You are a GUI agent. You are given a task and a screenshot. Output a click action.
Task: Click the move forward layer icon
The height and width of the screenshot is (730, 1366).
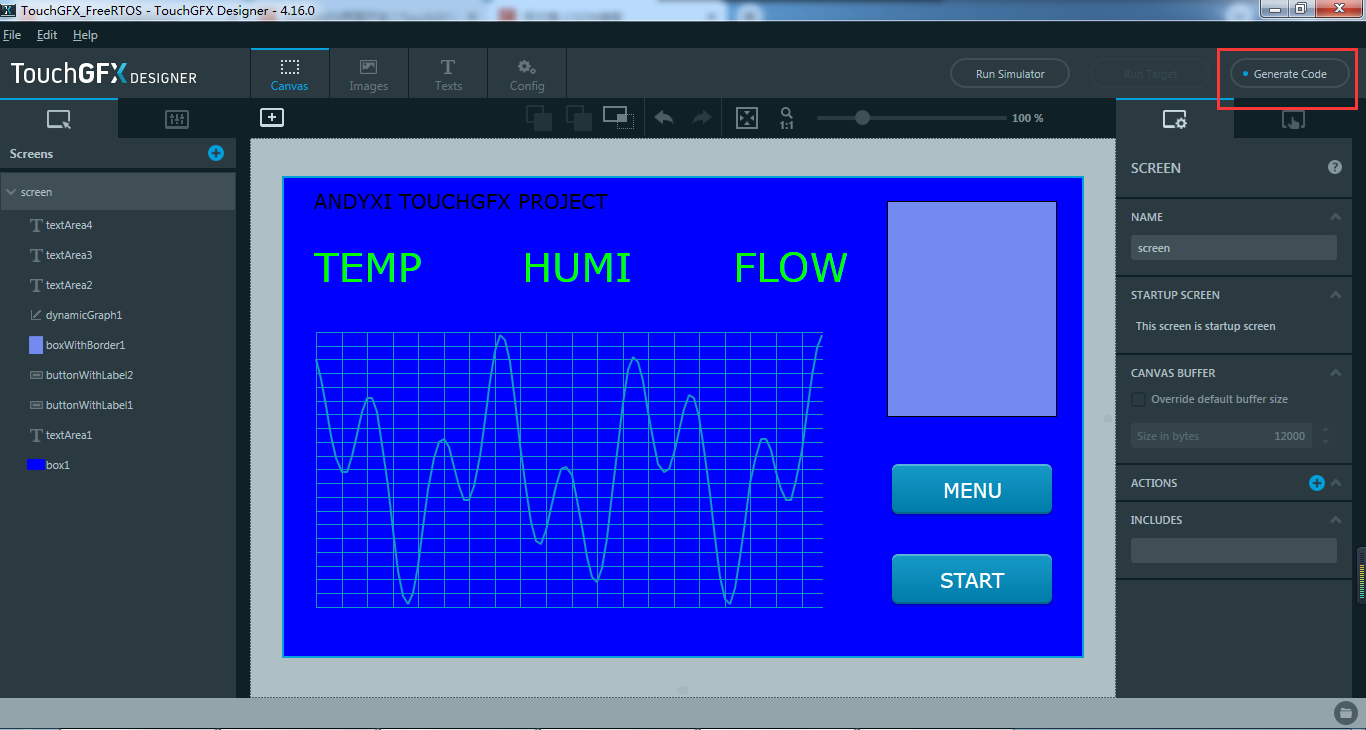click(578, 118)
